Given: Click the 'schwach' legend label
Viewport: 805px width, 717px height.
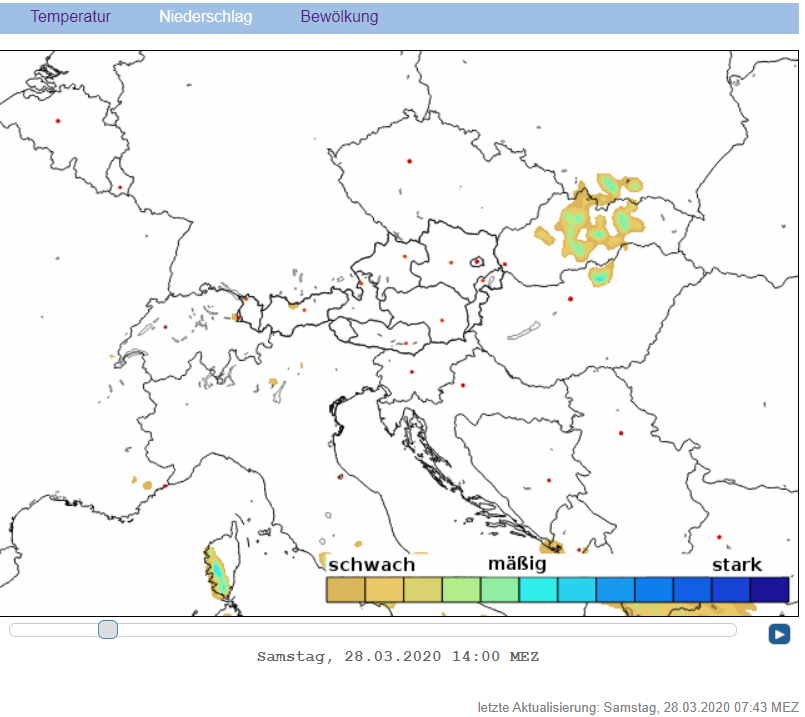Looking at the screenshot, I should (372, 565).
